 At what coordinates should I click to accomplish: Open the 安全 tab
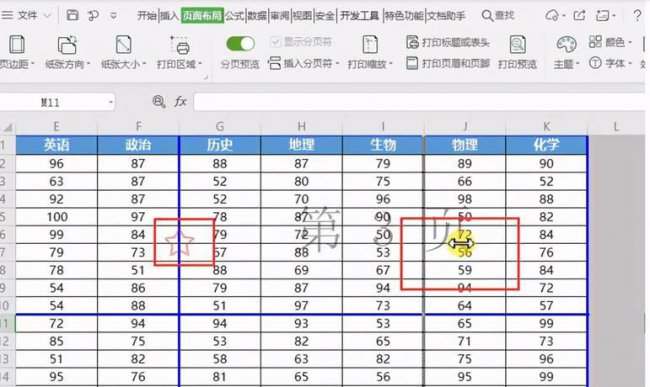click(x=325, y=16)
